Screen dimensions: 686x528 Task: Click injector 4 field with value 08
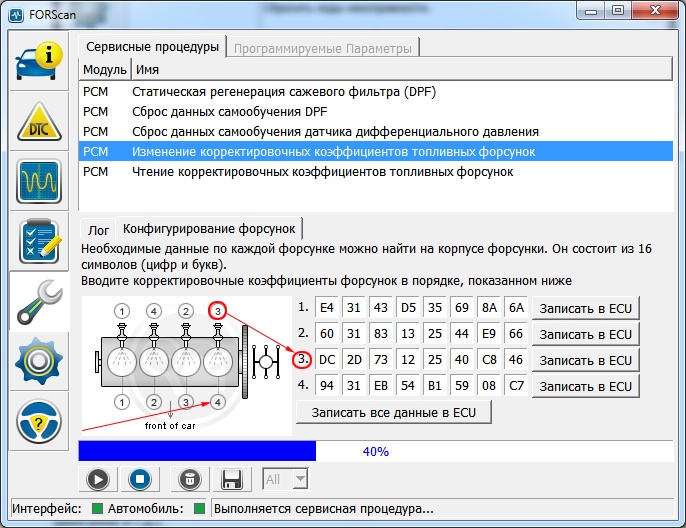[489, 385]
